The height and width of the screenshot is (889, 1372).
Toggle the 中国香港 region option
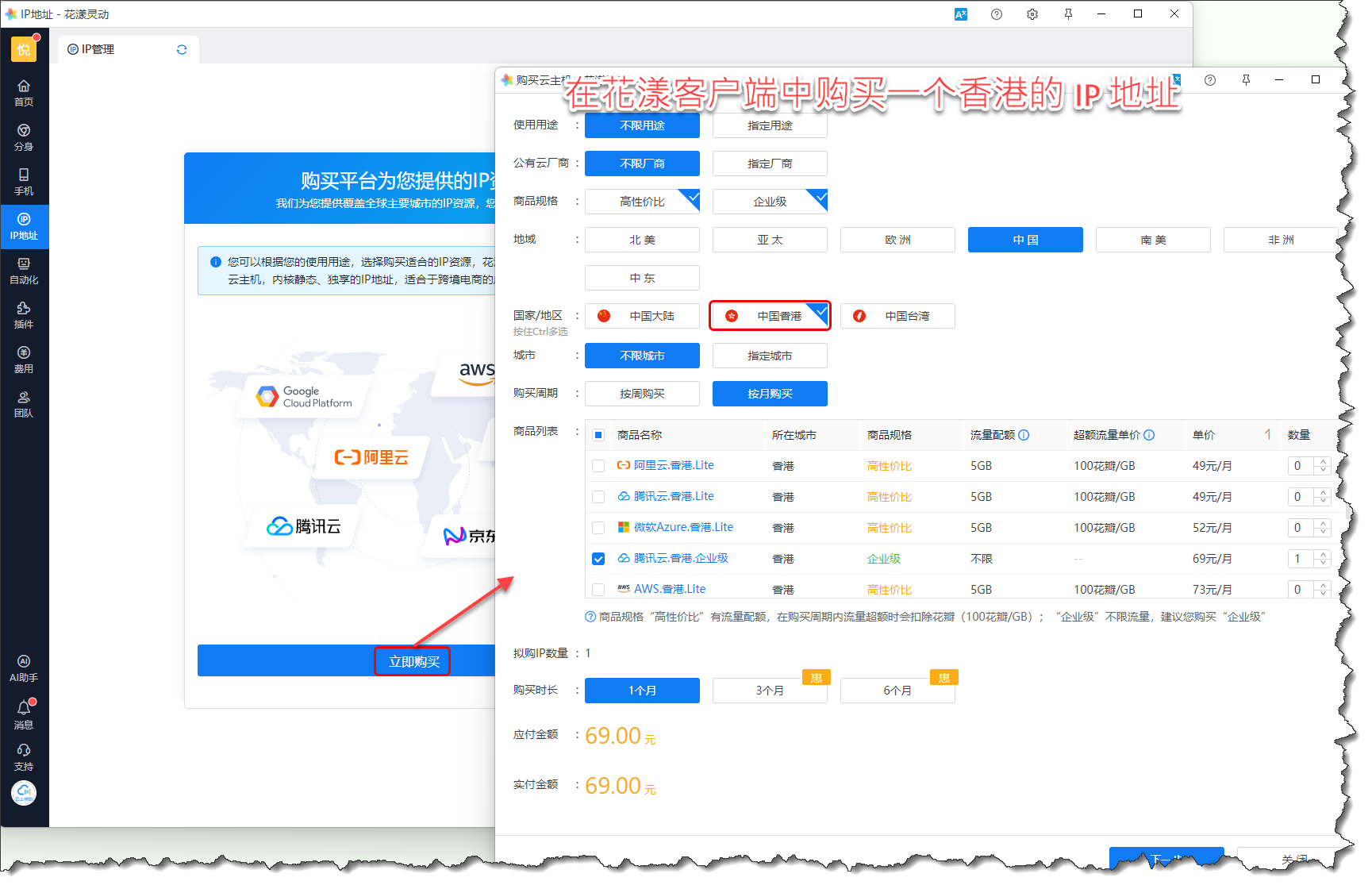pos(770,316)
